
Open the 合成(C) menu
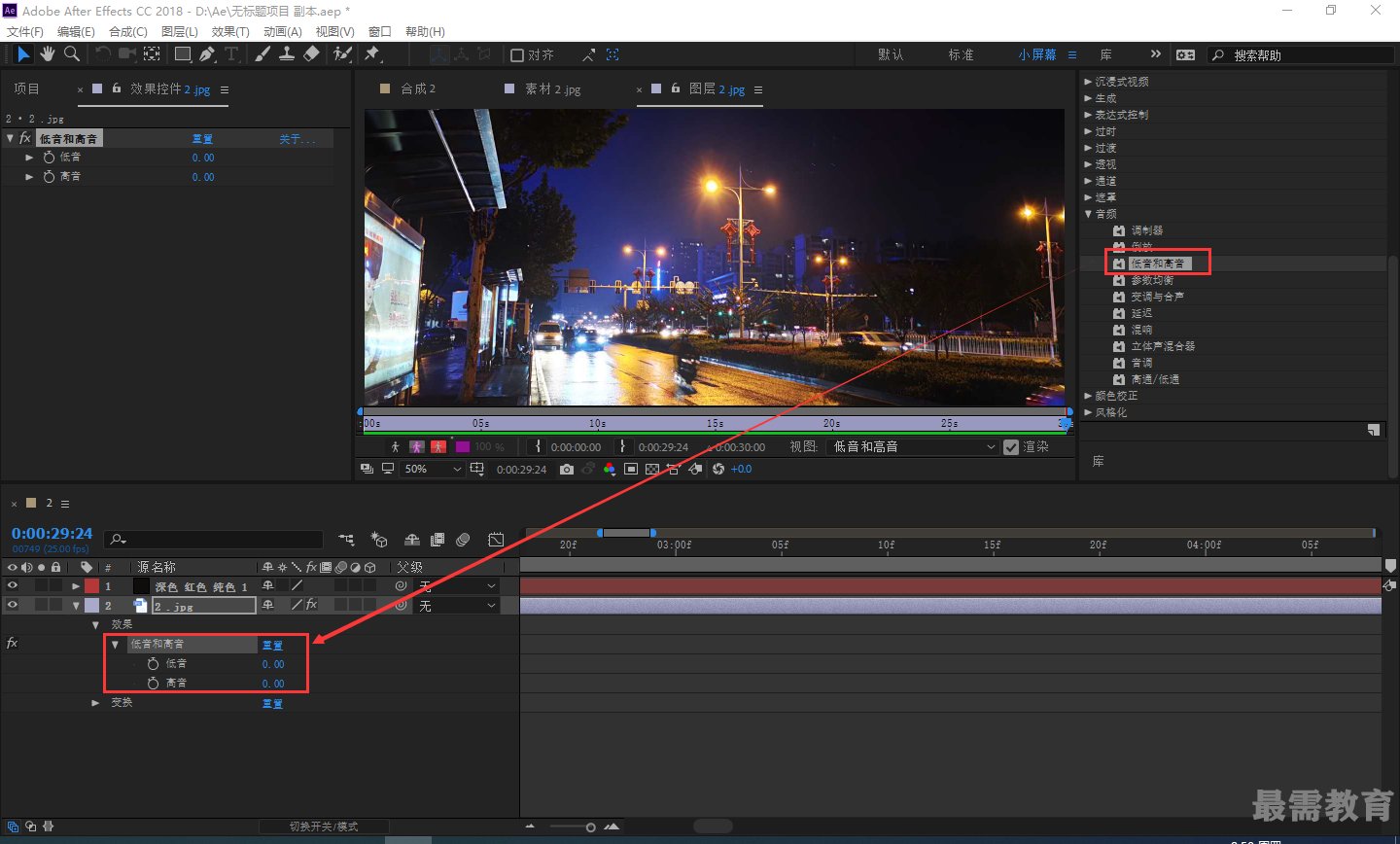point(128,32)
